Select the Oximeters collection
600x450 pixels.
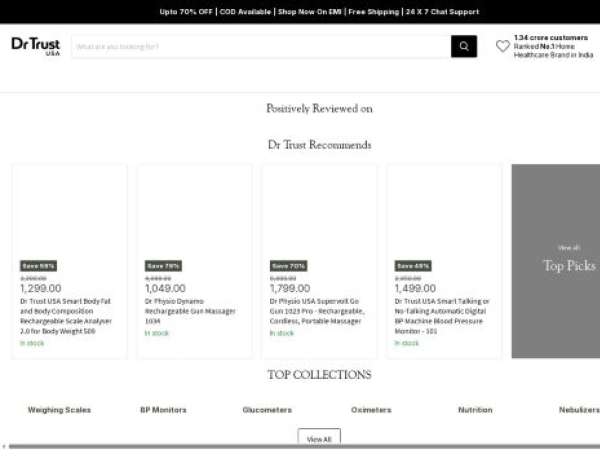click(371, 410)
